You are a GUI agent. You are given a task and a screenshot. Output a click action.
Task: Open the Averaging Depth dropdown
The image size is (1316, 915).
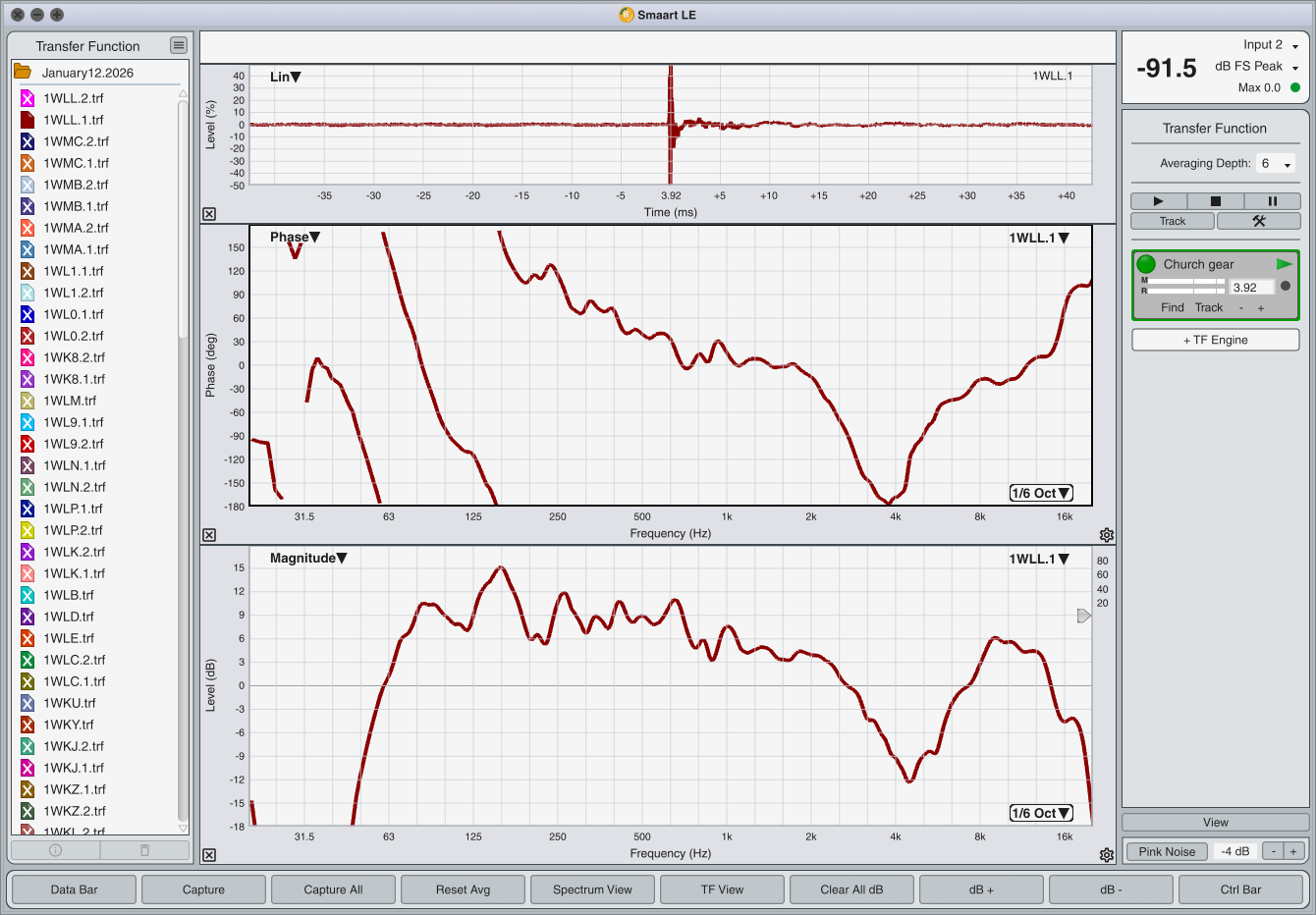click(1276, 164)
